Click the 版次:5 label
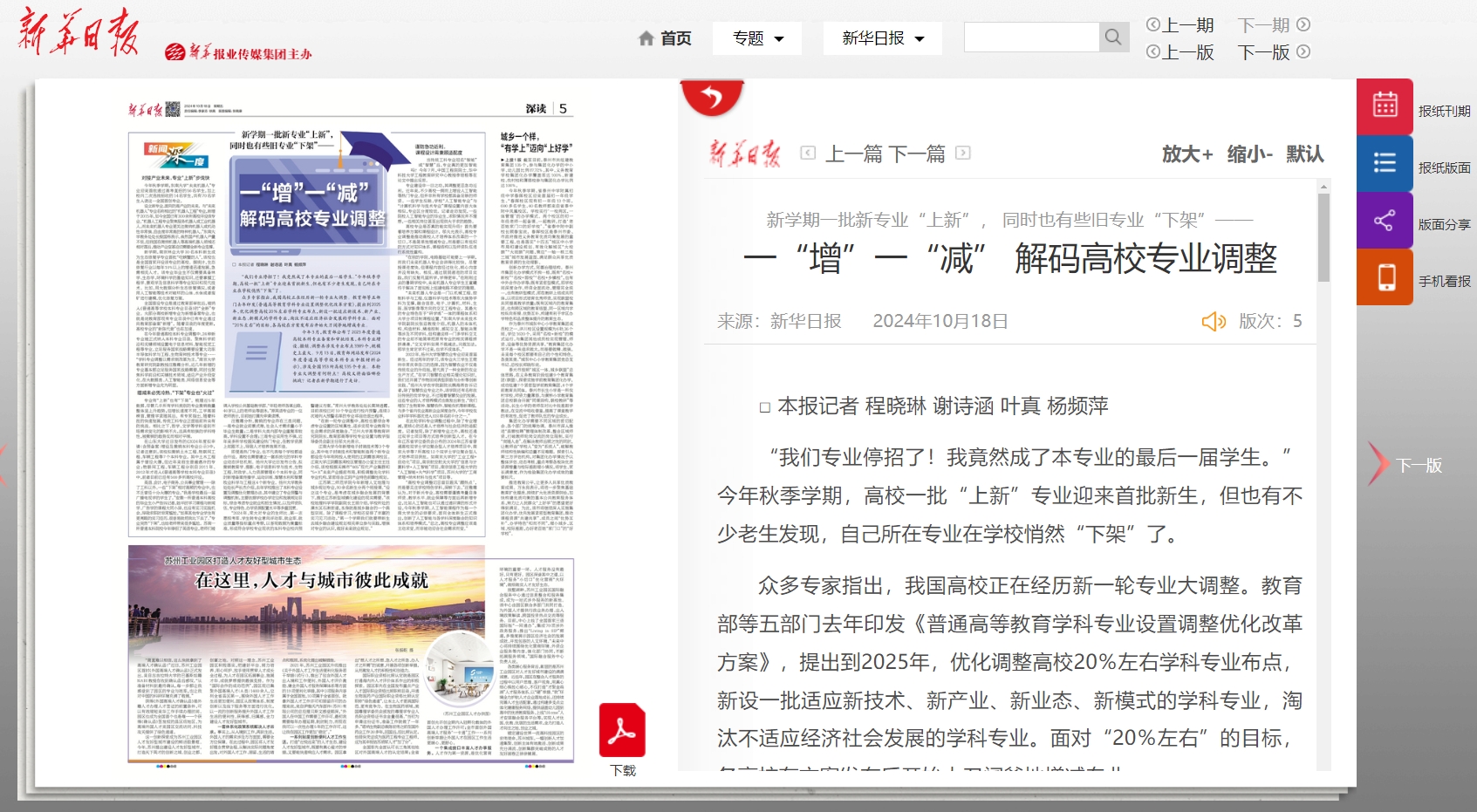 (x=1270, y=321)
